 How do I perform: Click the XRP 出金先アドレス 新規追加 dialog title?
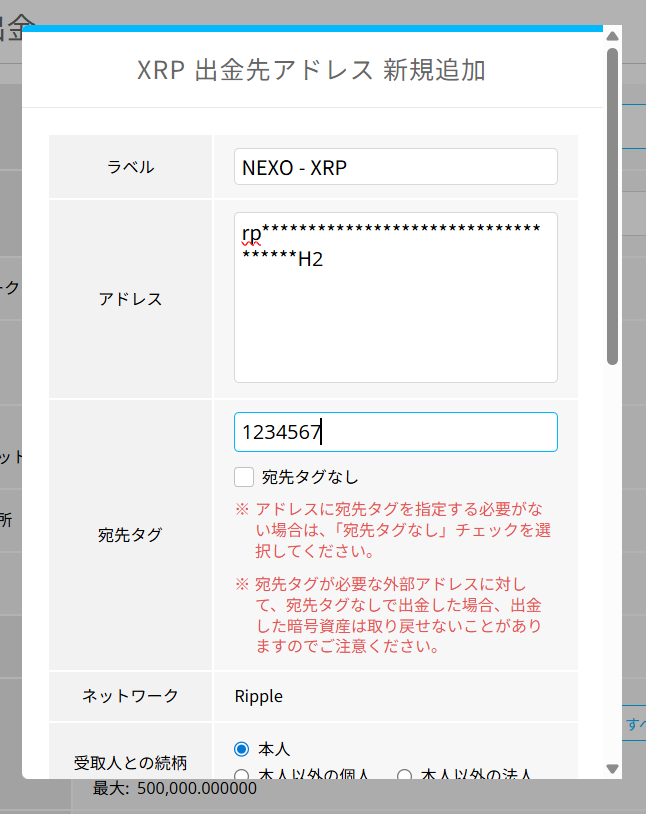[x=311, y=70]
